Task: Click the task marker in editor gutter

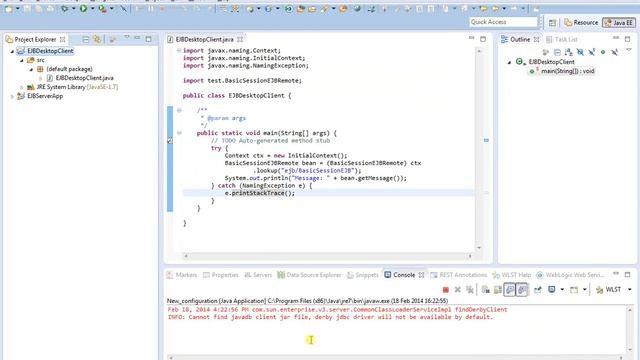Action: (170, 141)
